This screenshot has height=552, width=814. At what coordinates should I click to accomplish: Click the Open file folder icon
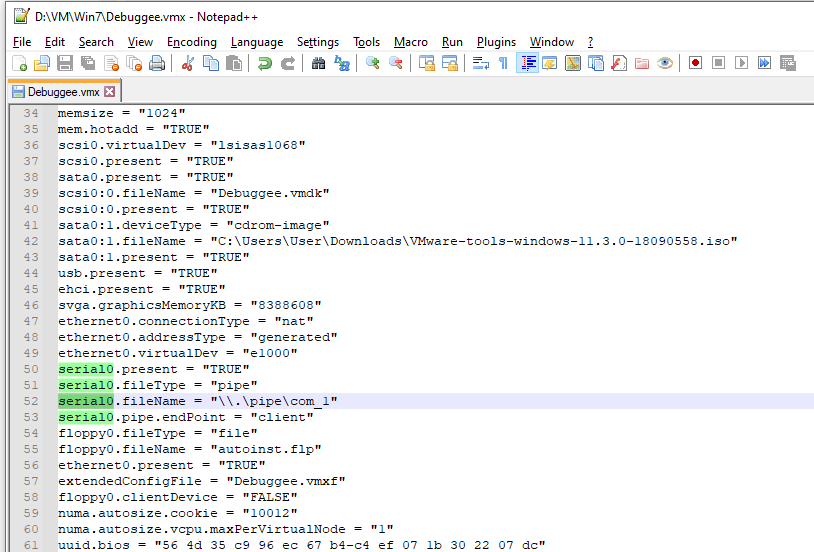pos(42,63)
